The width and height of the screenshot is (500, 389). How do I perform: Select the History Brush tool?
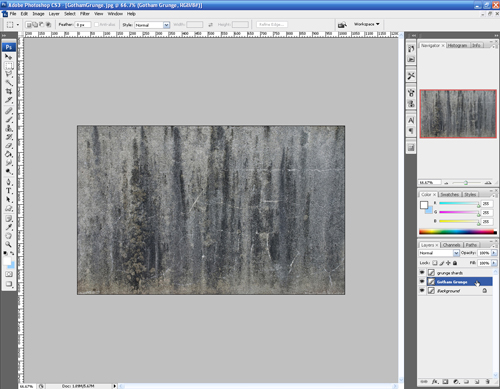[9, 137]
